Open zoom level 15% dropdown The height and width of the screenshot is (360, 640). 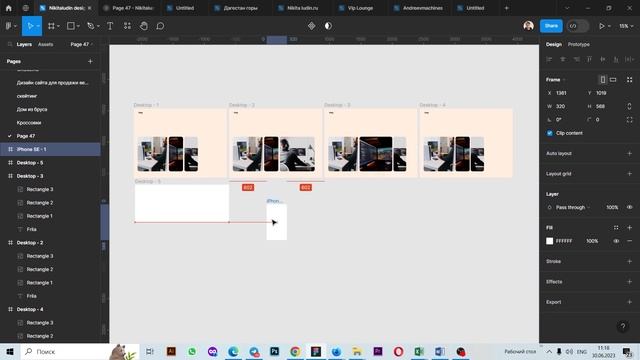coord(626,26)
